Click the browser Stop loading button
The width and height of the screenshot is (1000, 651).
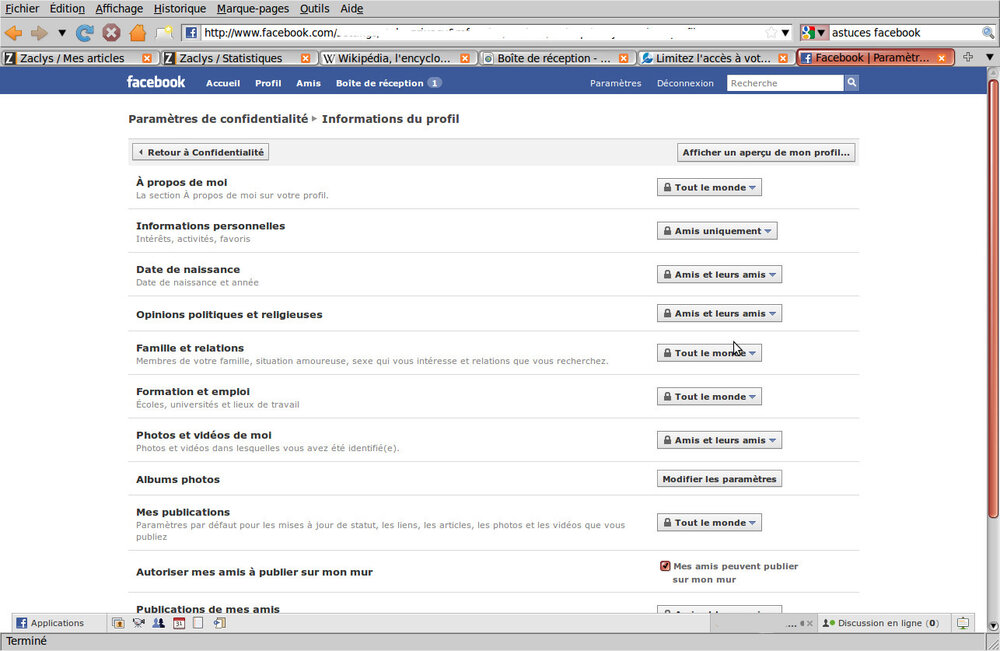(x=111, y=32)
